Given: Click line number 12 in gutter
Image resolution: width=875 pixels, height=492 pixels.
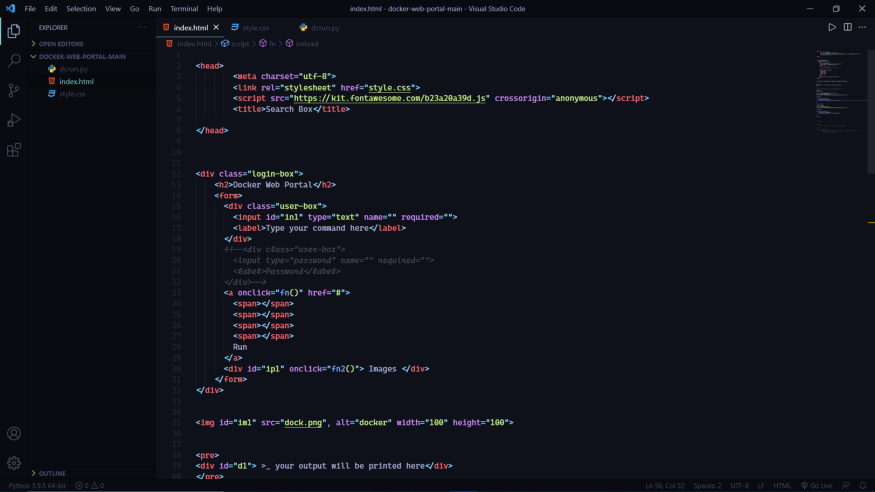Looking at the screenshot, I should [x=176, y=174].
